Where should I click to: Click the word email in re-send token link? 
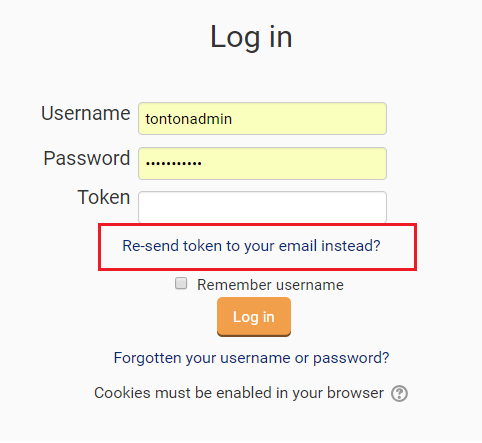298,246
